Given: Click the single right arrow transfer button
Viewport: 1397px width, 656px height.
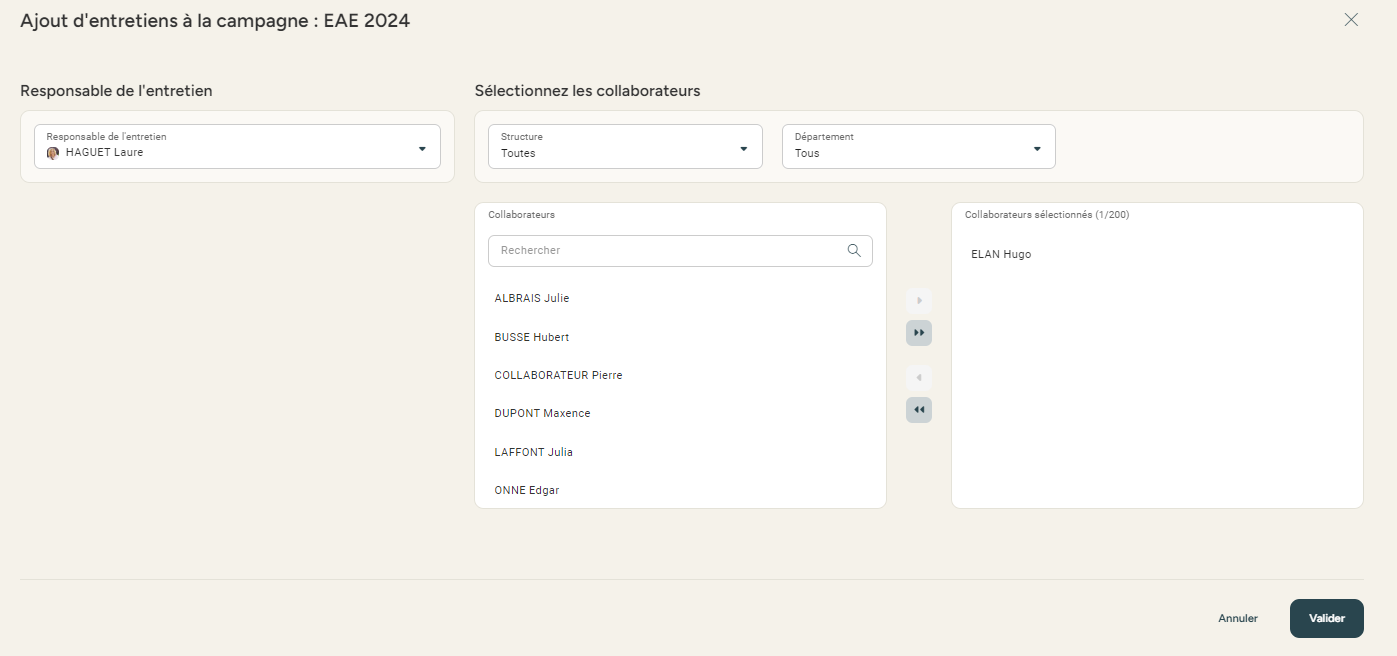Looking at the screenshot, I should pos(918,300).
